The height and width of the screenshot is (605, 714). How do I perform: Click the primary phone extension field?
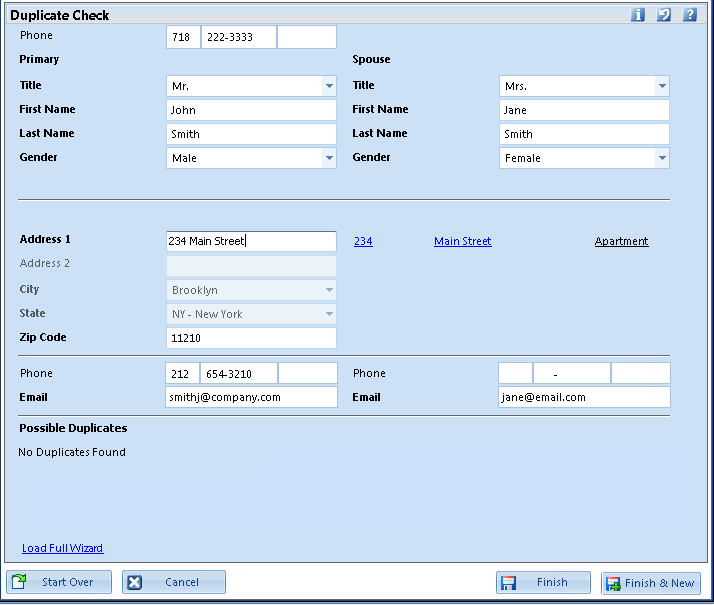tap(308, 374)
